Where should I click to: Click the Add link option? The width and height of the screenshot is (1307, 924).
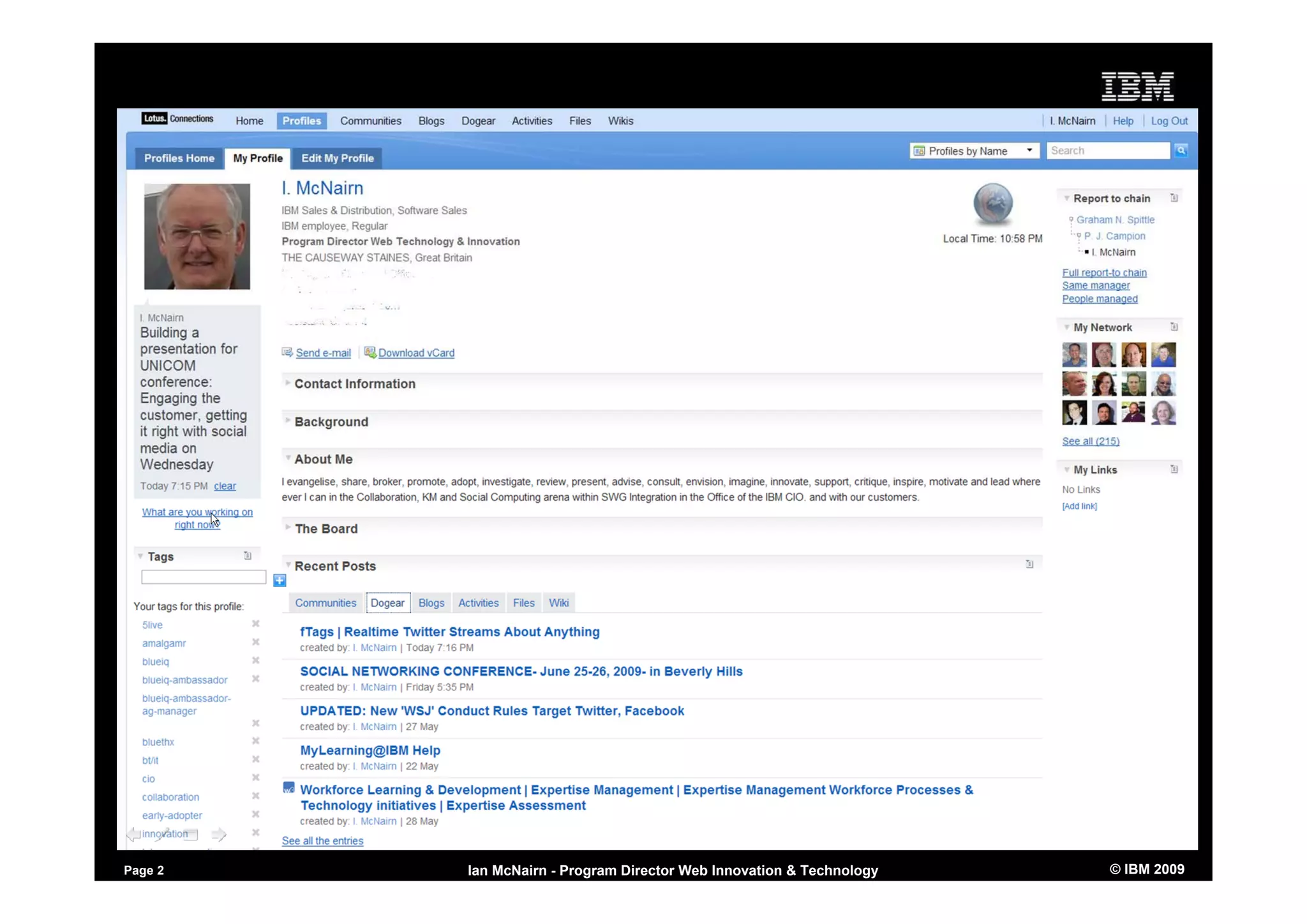pos(1079,506)
